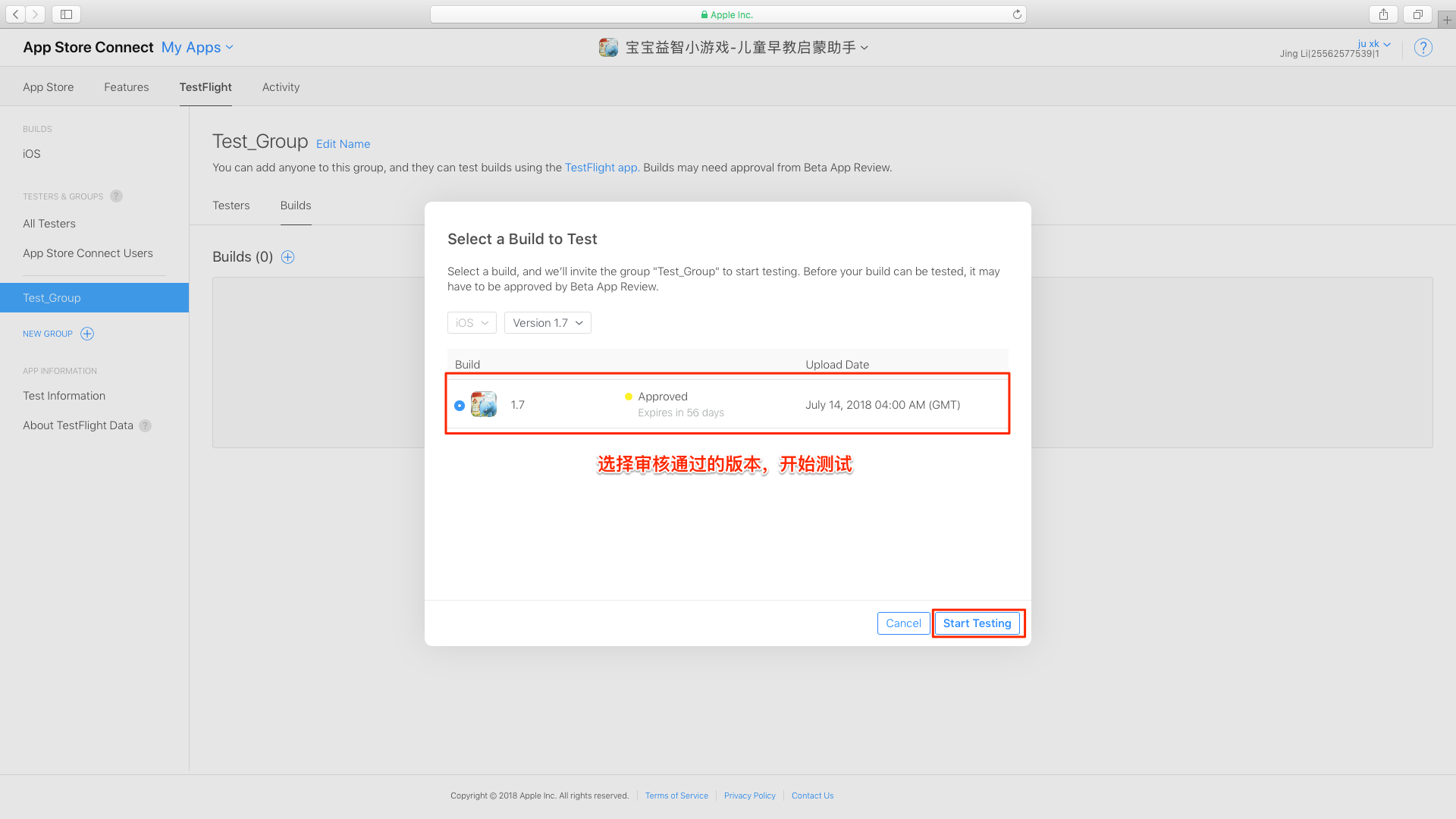Select the Builds sub-tab
The height and width of the screenshot is (819, 1456).
[296, 206]
